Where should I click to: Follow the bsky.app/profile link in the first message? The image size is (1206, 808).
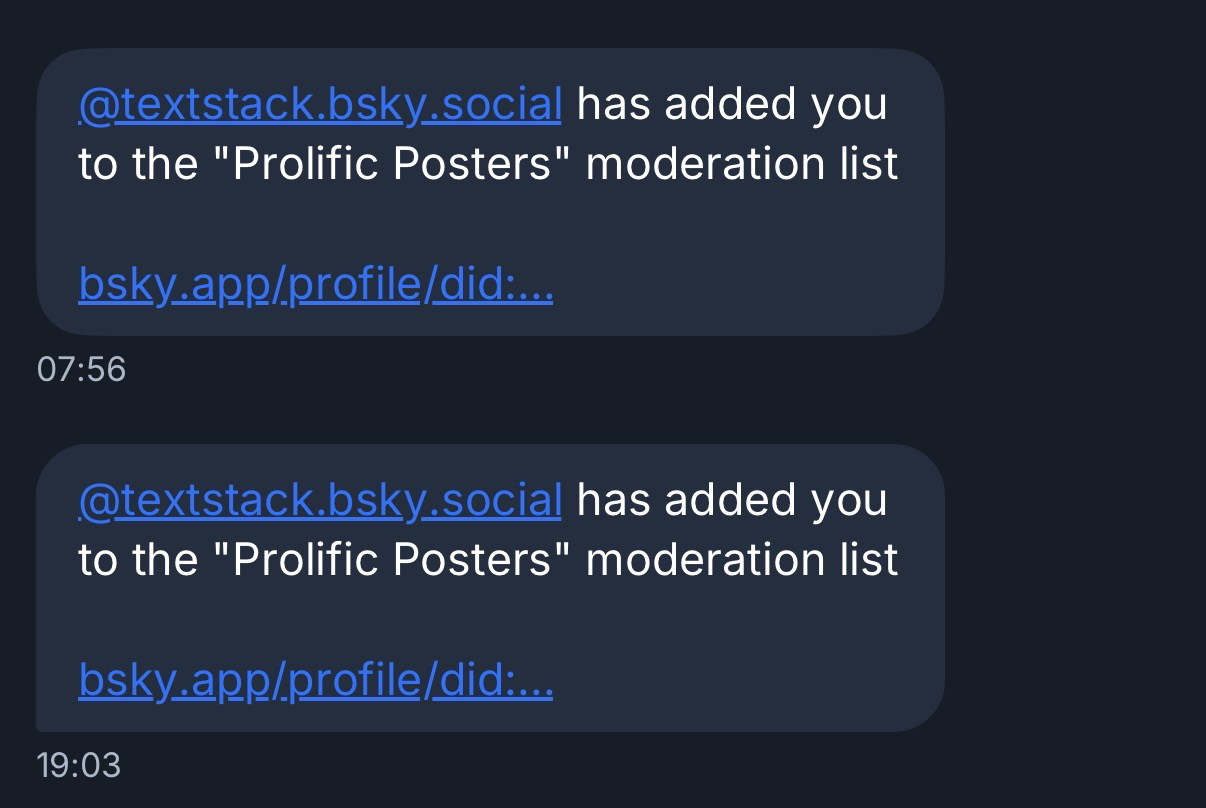click(315, 286)
